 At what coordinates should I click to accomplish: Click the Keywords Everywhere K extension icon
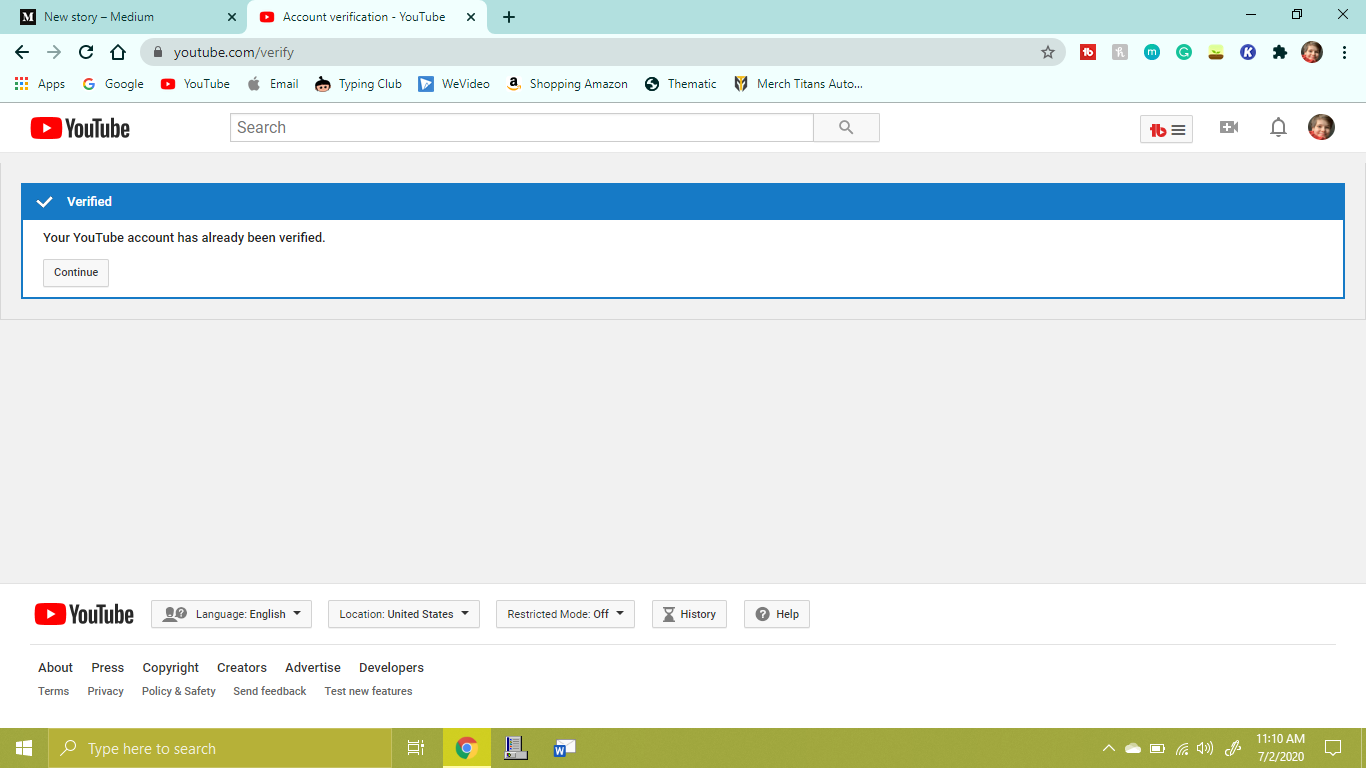pyautogui.click(x=1248, y=52)
